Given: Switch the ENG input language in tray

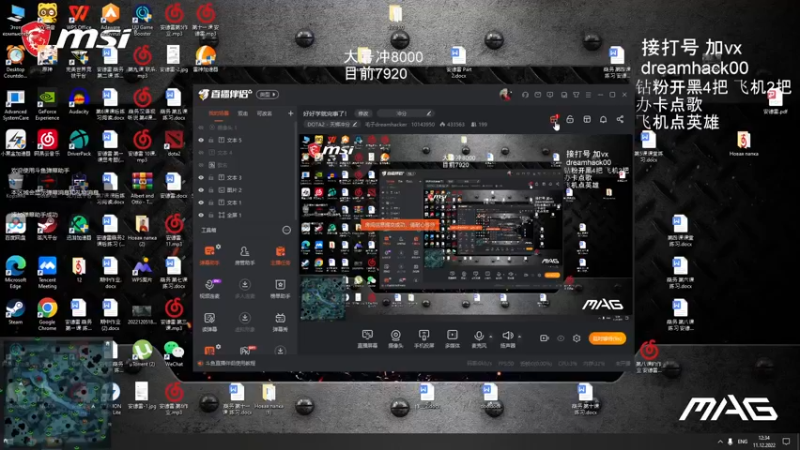Looking at the screenshot, I should coord(742,441).
